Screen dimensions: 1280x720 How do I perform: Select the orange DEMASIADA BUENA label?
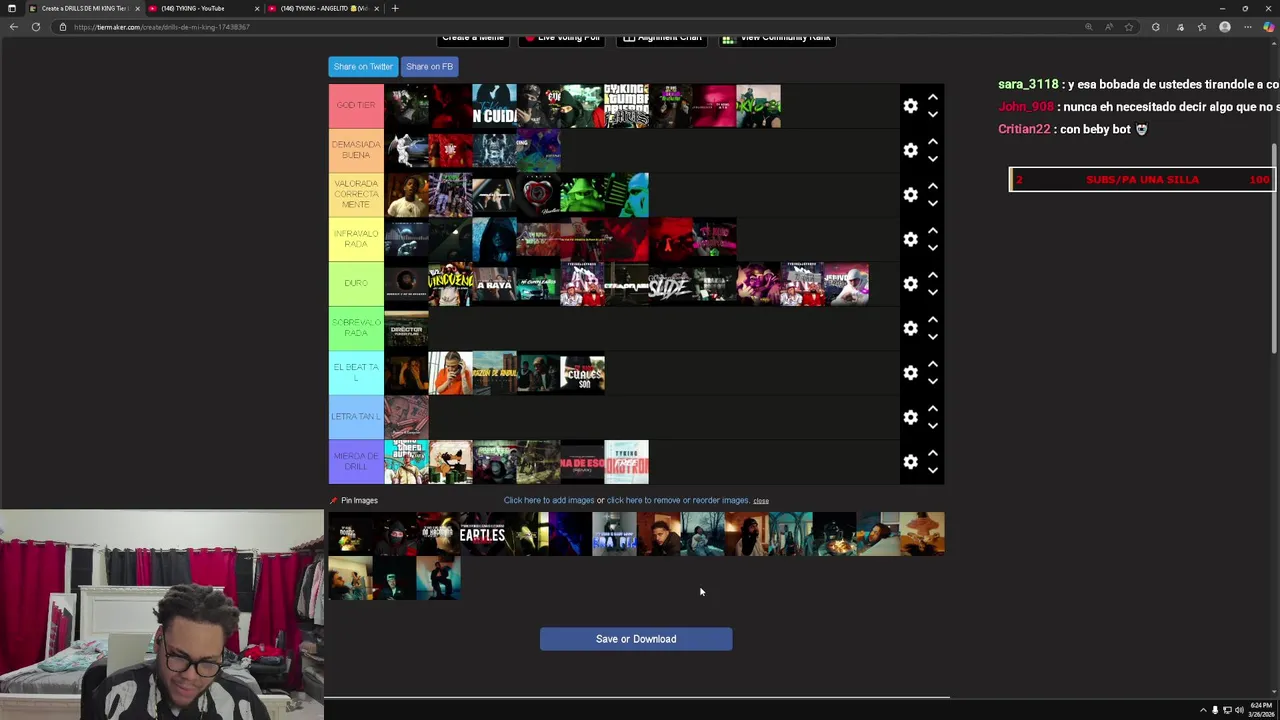[356, 150]
